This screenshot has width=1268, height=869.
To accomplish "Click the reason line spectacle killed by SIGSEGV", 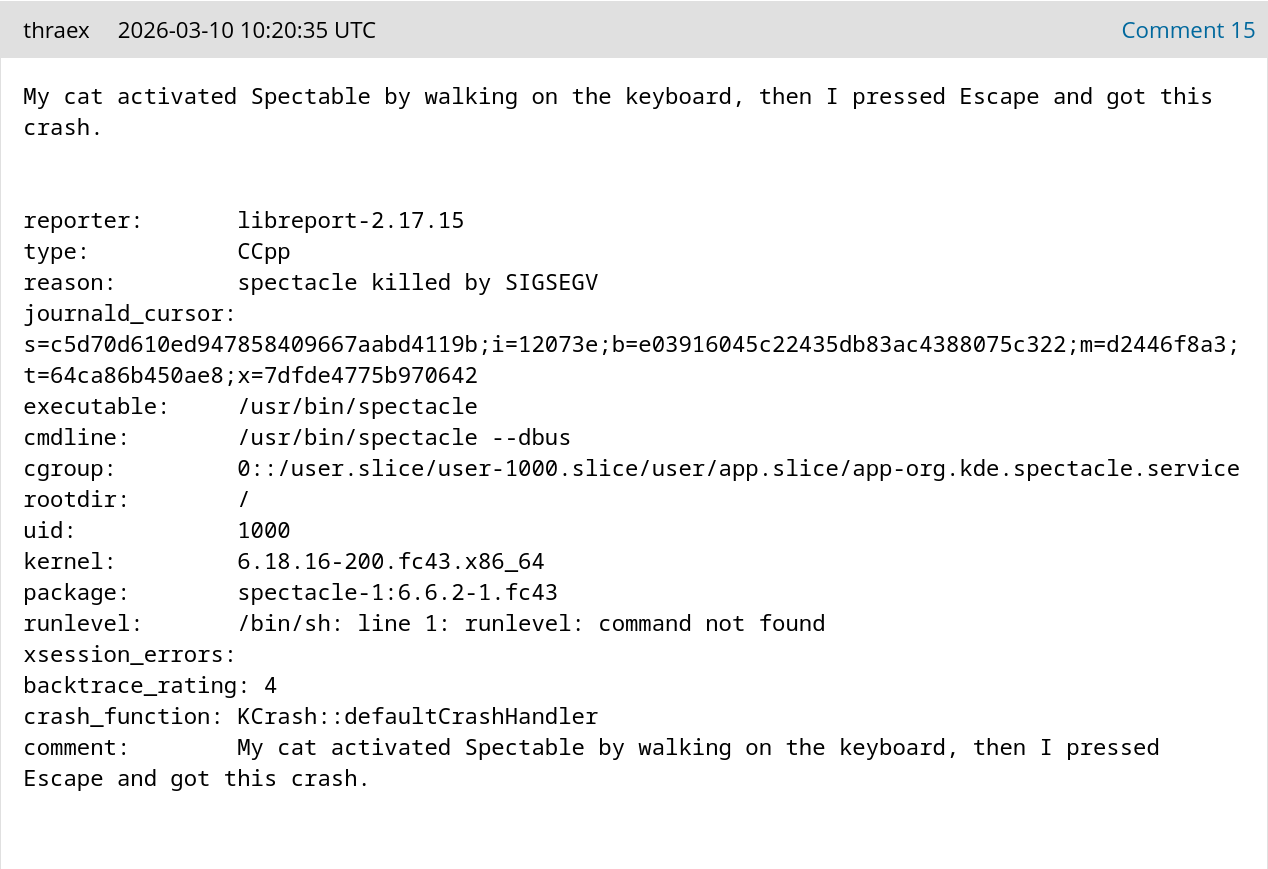I will (x=418, y=282).
